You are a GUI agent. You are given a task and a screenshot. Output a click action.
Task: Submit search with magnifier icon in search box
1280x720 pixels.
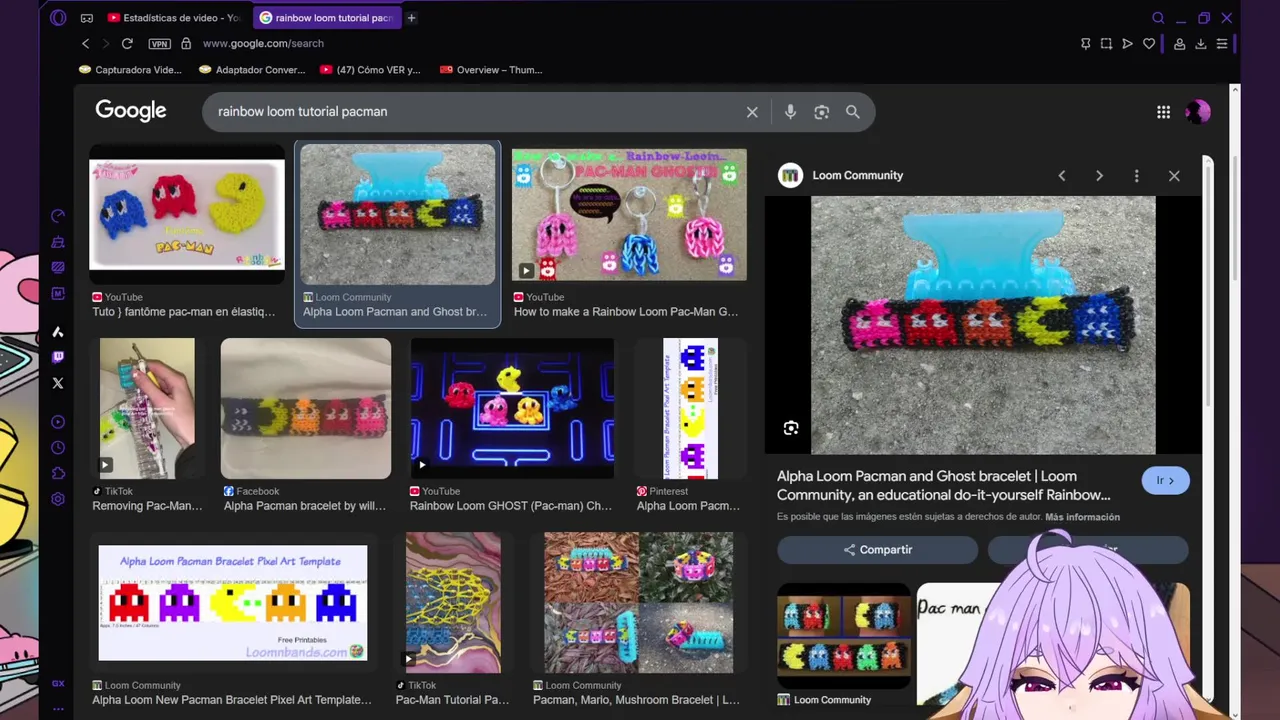[x=853, y=112]
